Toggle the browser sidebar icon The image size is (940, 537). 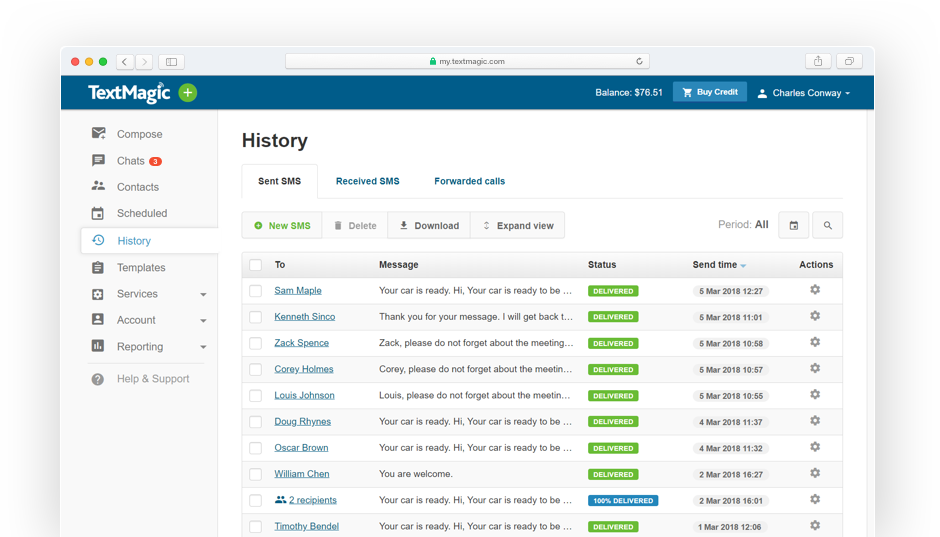click(171, 62)
